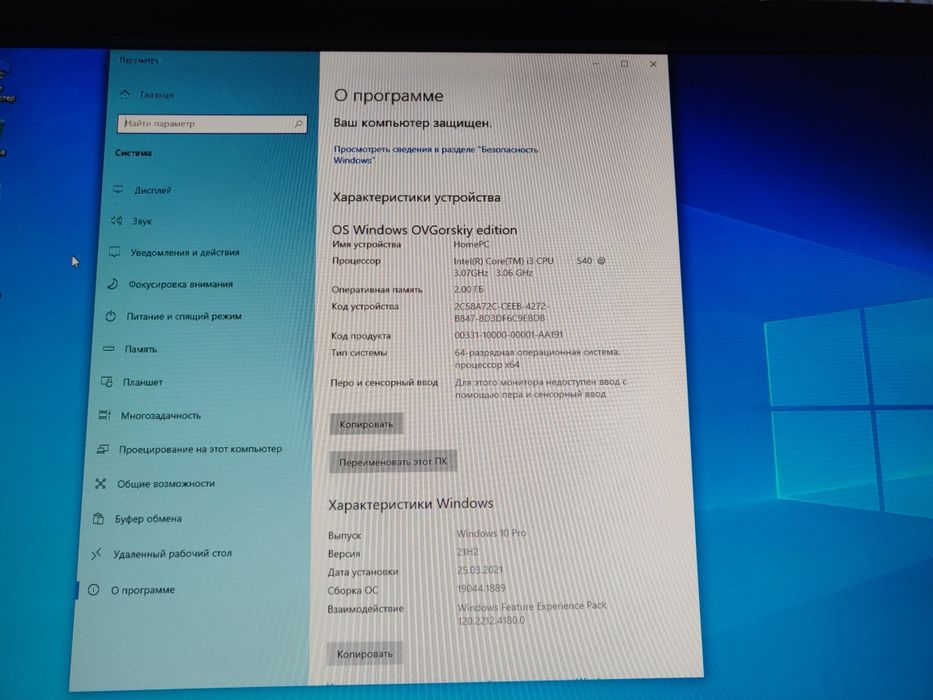Click the clipboard icon beside Буфер обмена
The height and width of the screenshot is (700, 933).
pyautogui.click(x=98, y=518)
